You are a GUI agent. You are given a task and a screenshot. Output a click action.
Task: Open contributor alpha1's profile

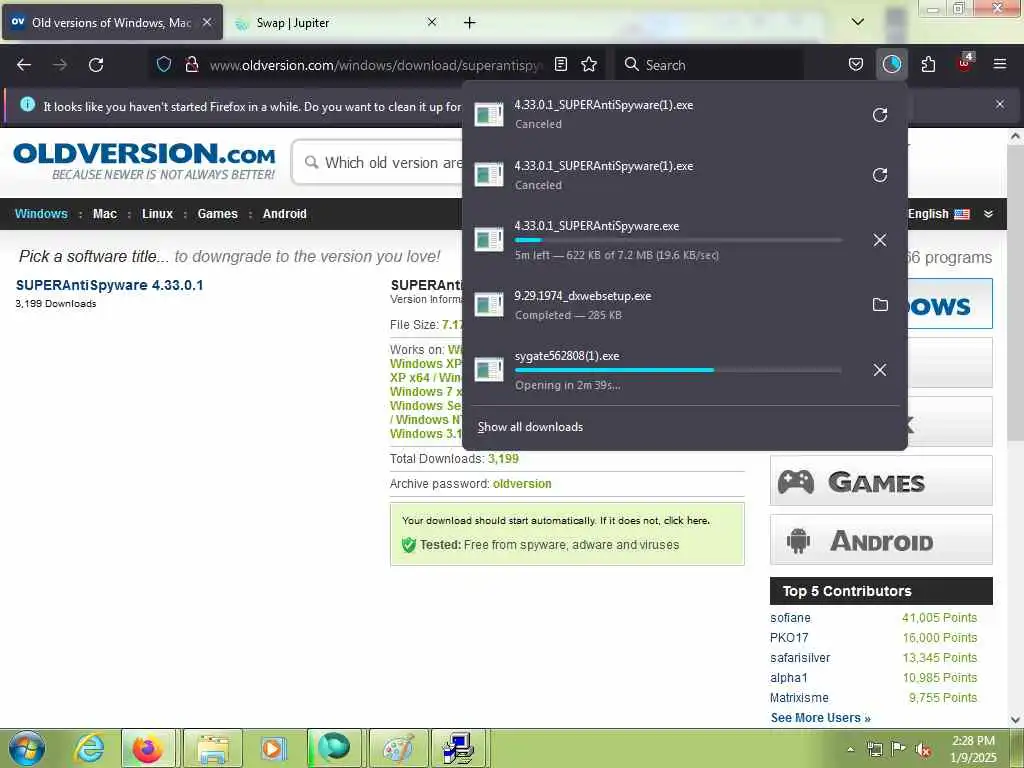(789, 678)
